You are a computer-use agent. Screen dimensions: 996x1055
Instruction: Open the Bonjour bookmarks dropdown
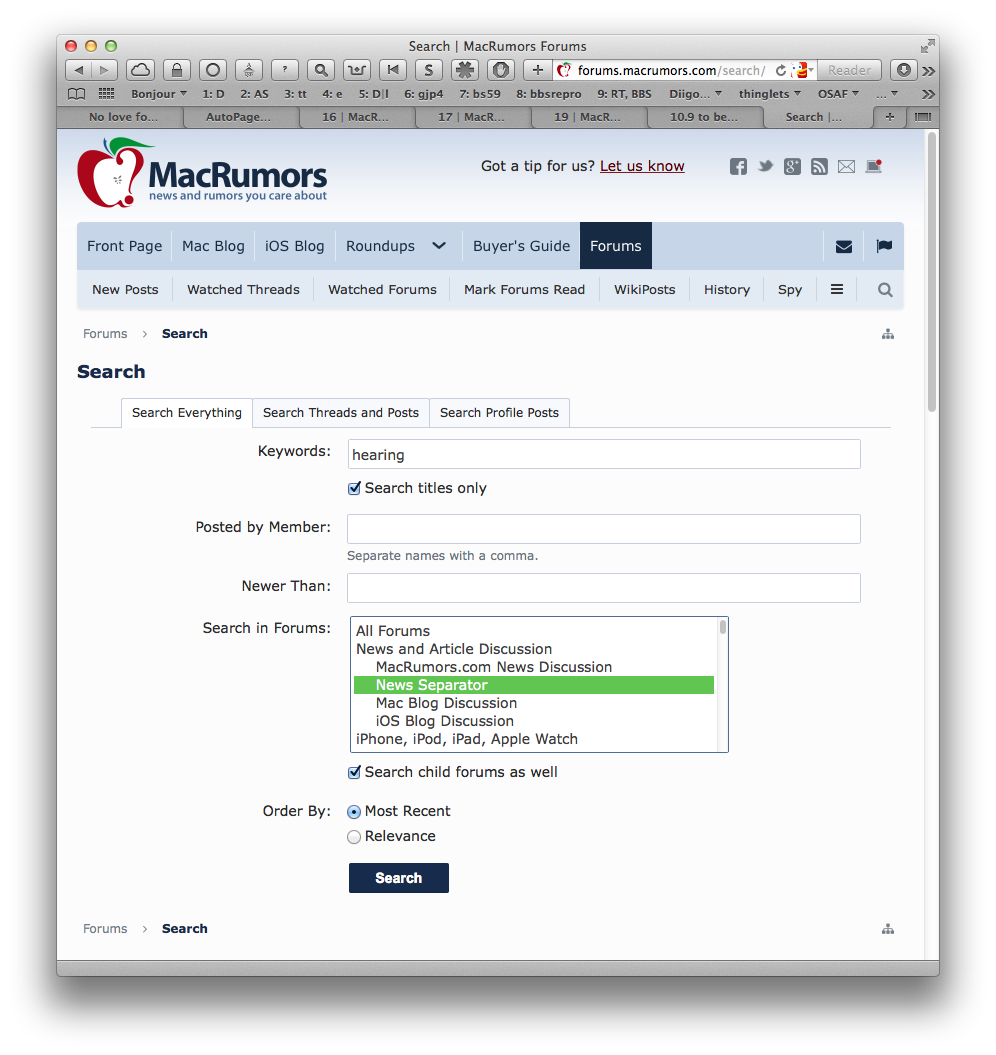tap(159, 94)
